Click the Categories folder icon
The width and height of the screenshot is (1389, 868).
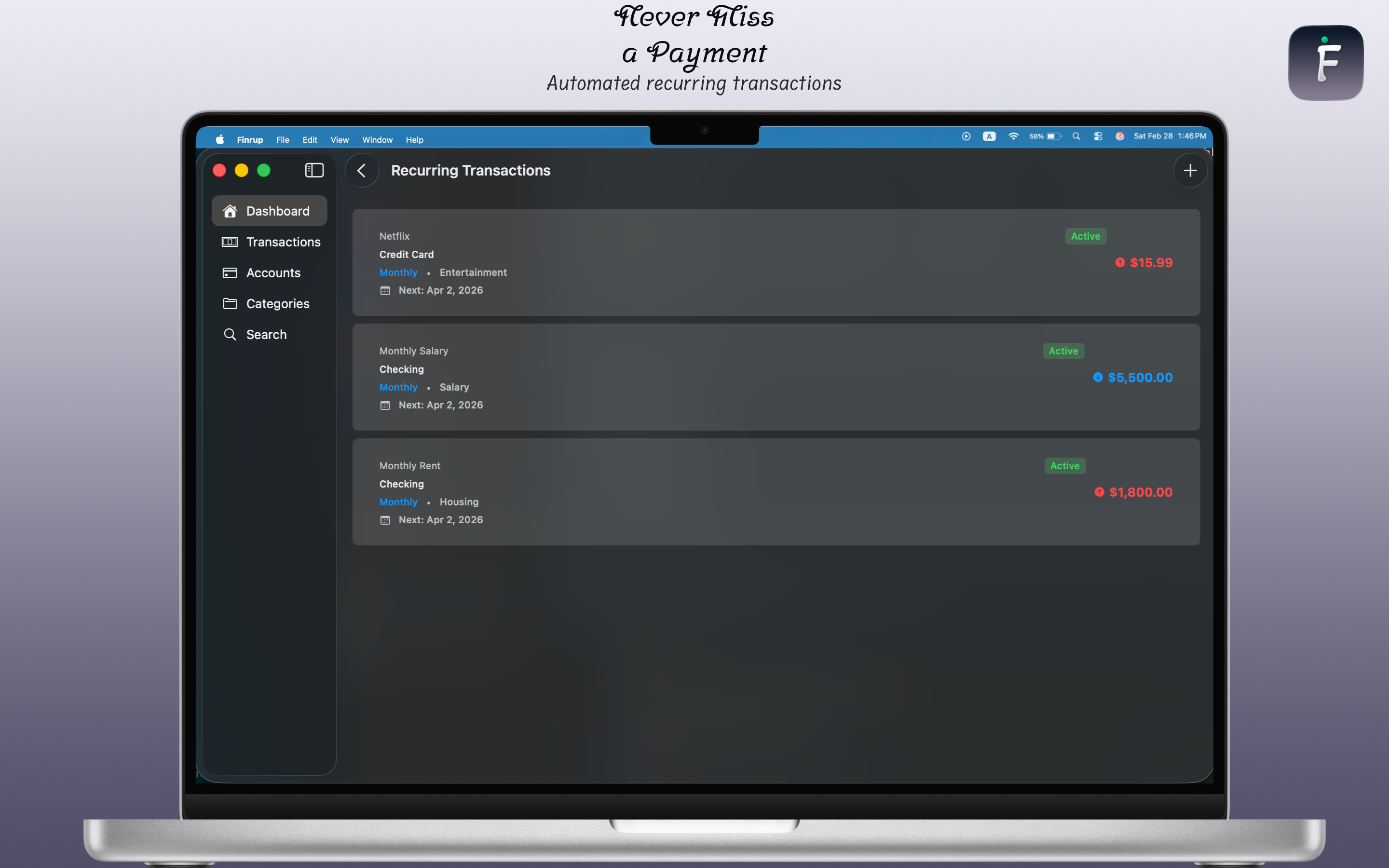pos(230,304)
